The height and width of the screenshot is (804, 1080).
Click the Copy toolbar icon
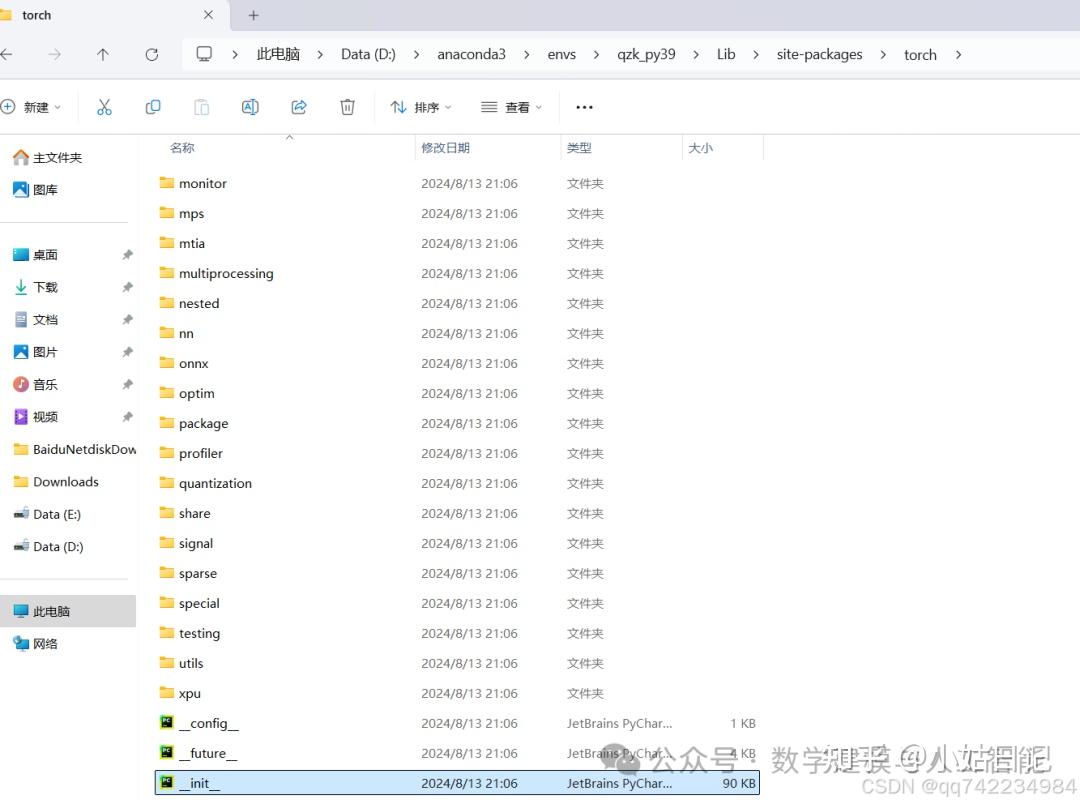153,107
